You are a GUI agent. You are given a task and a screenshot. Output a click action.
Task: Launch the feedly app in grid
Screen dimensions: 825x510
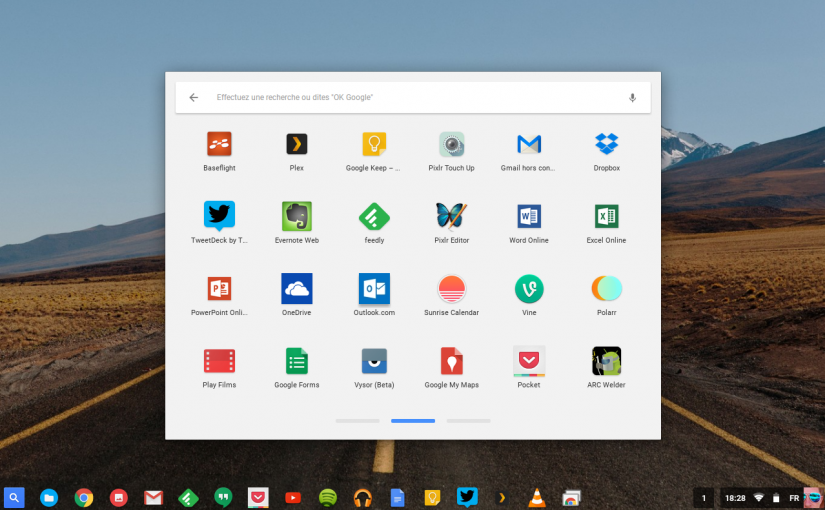[x=374, y=216]
